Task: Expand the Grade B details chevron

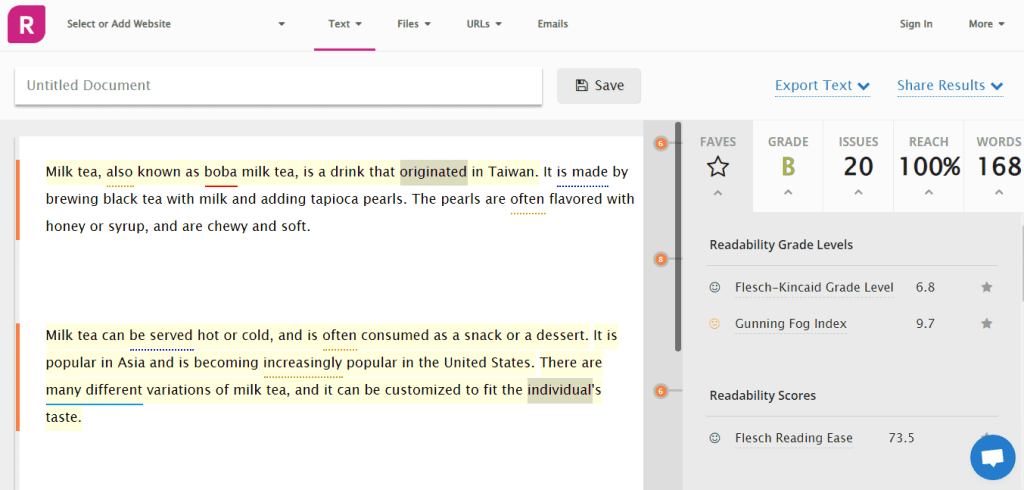Action: [788, 192]
